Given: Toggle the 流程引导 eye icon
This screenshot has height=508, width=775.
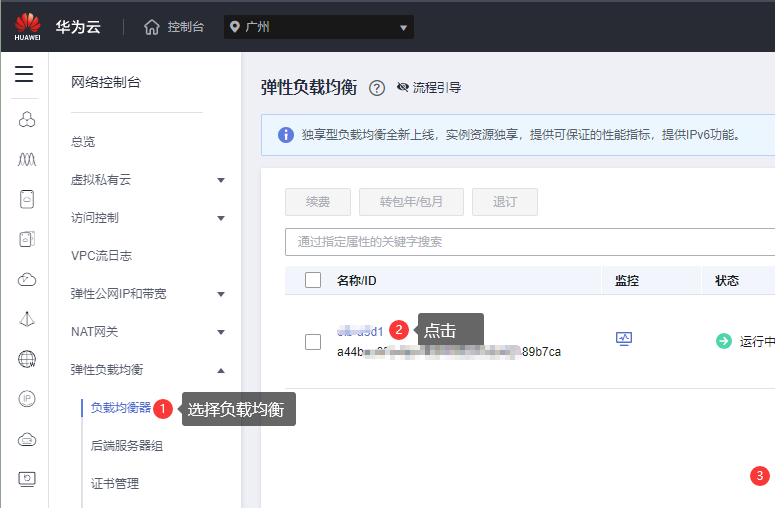Looking at the screenshot, I should (x=403, y=88).
